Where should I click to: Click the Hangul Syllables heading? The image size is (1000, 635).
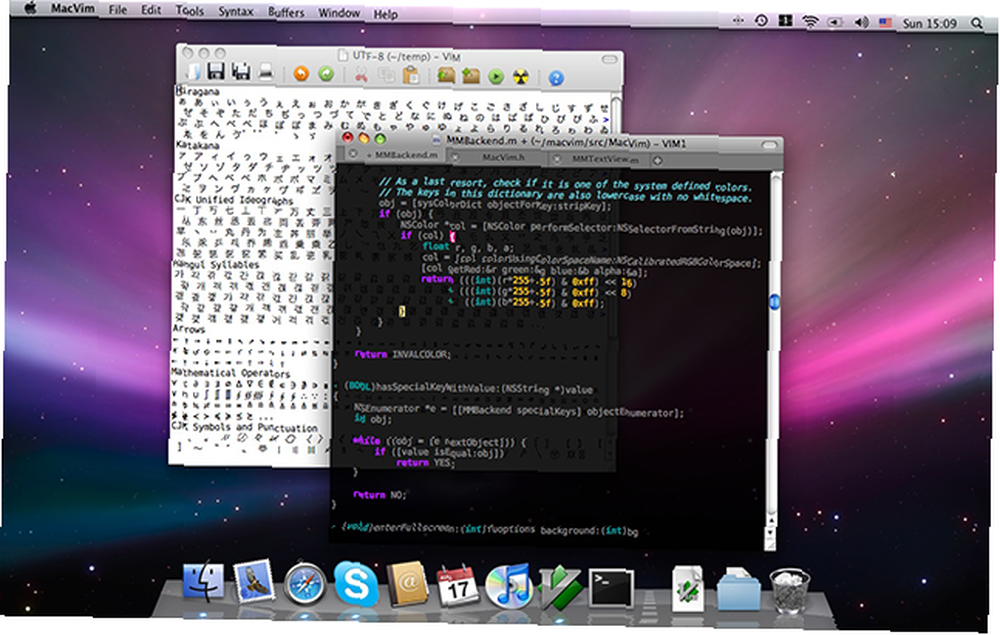[216, 264]
